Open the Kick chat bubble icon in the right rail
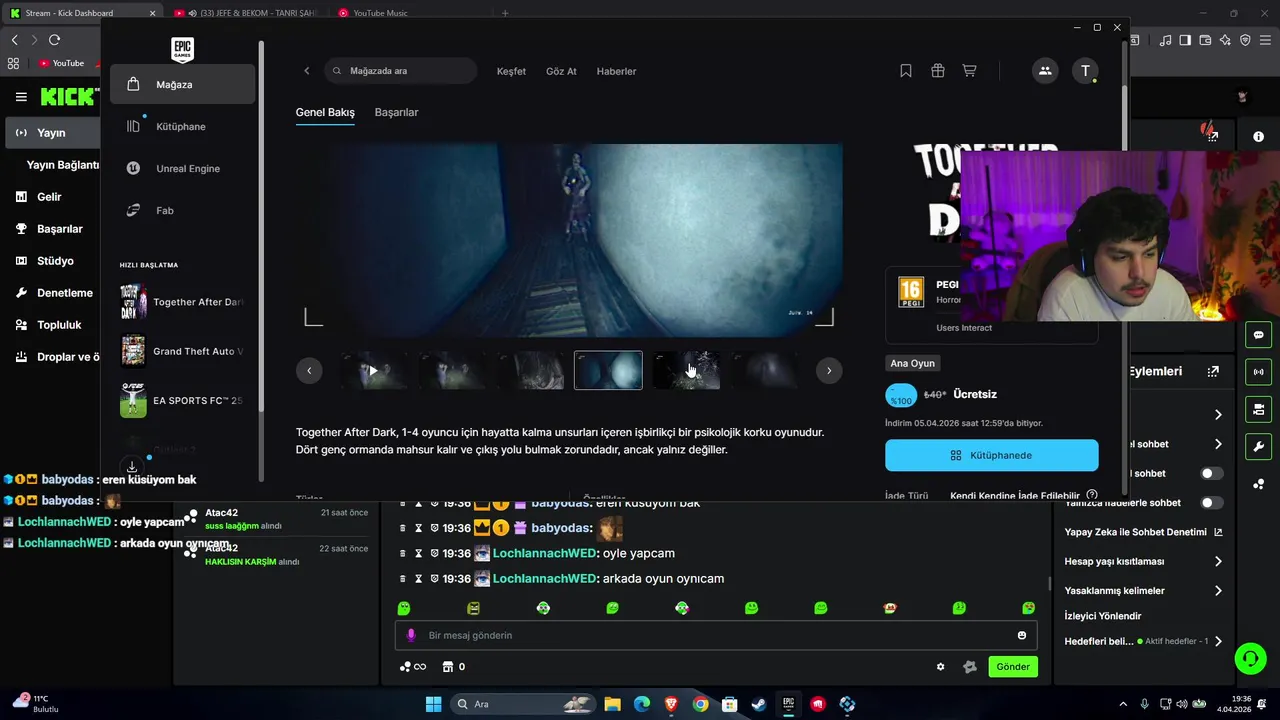The width and height of the screenshot is (1280, 720). 1259,335
